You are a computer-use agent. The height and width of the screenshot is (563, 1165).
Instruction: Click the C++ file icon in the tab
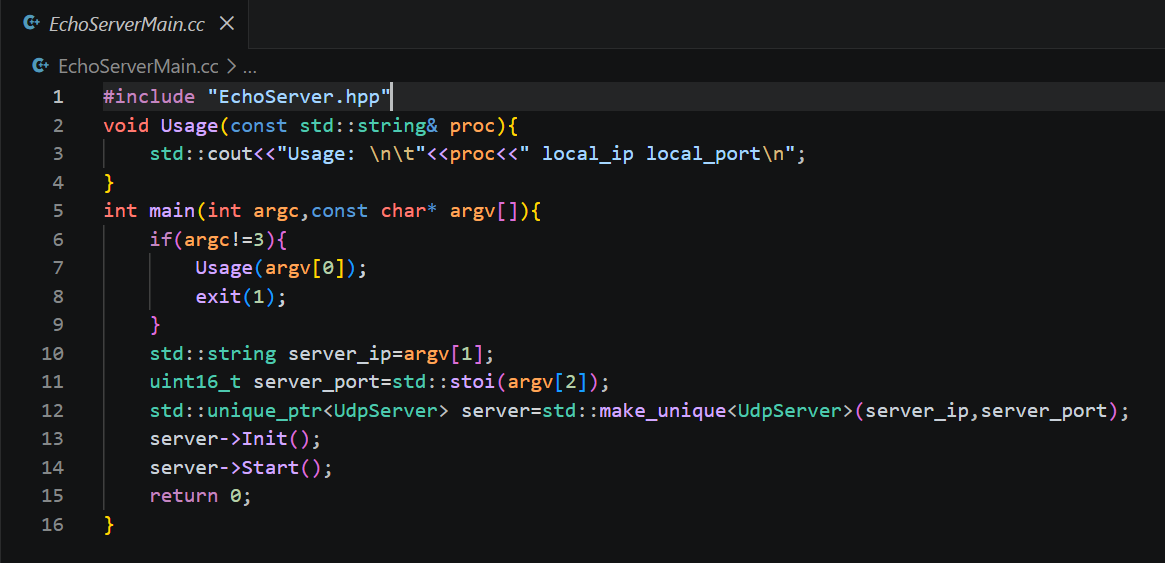31,24
